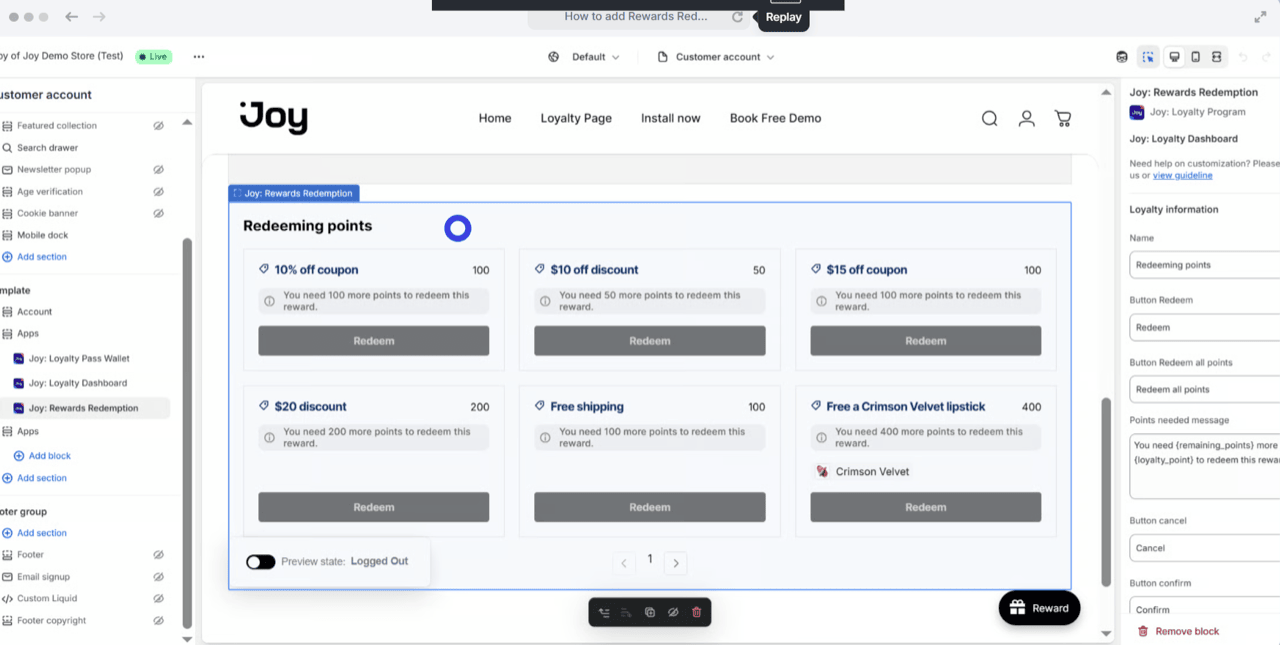Toggle visibility of Footer section
This screenshot has height=645, width=1280.
click(x=158, y=555)
